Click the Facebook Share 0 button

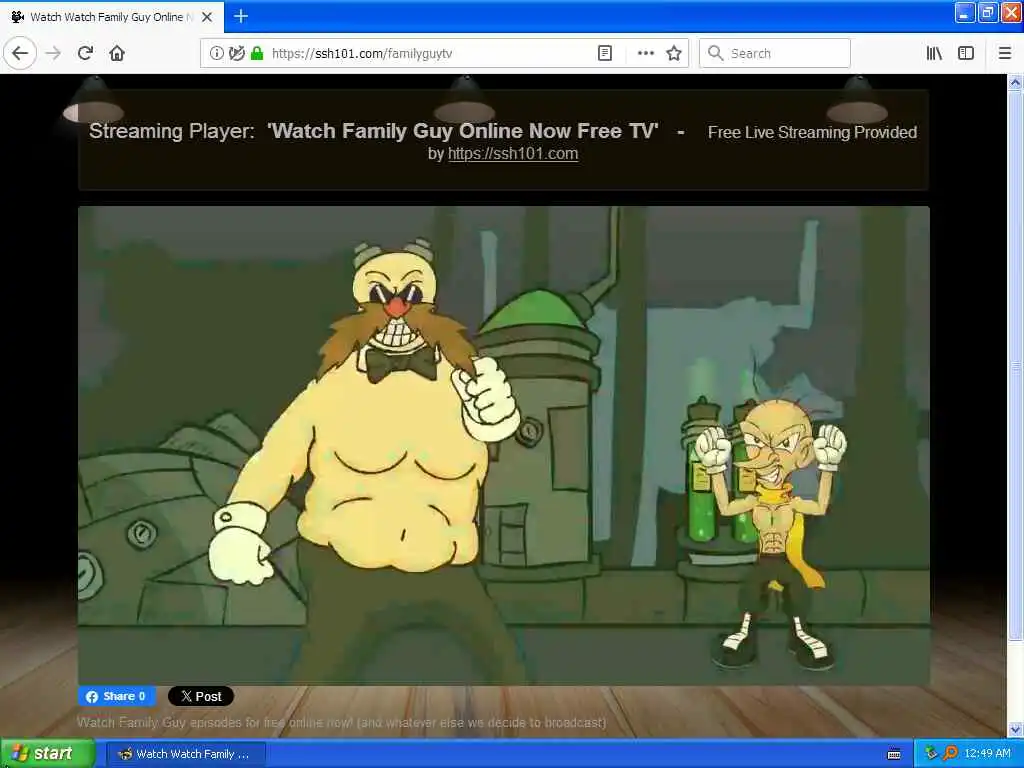[117, 696]
